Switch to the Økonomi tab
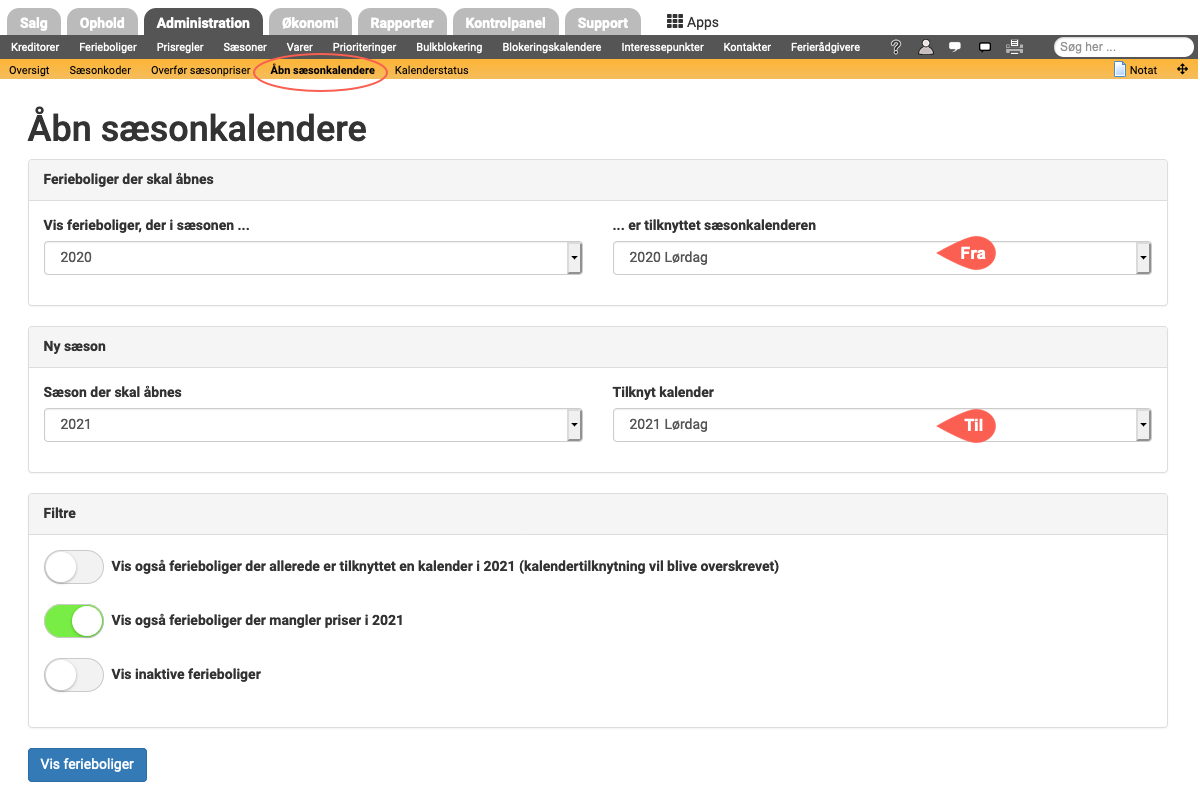This screenshot has width=1200, height=790. 310,22
